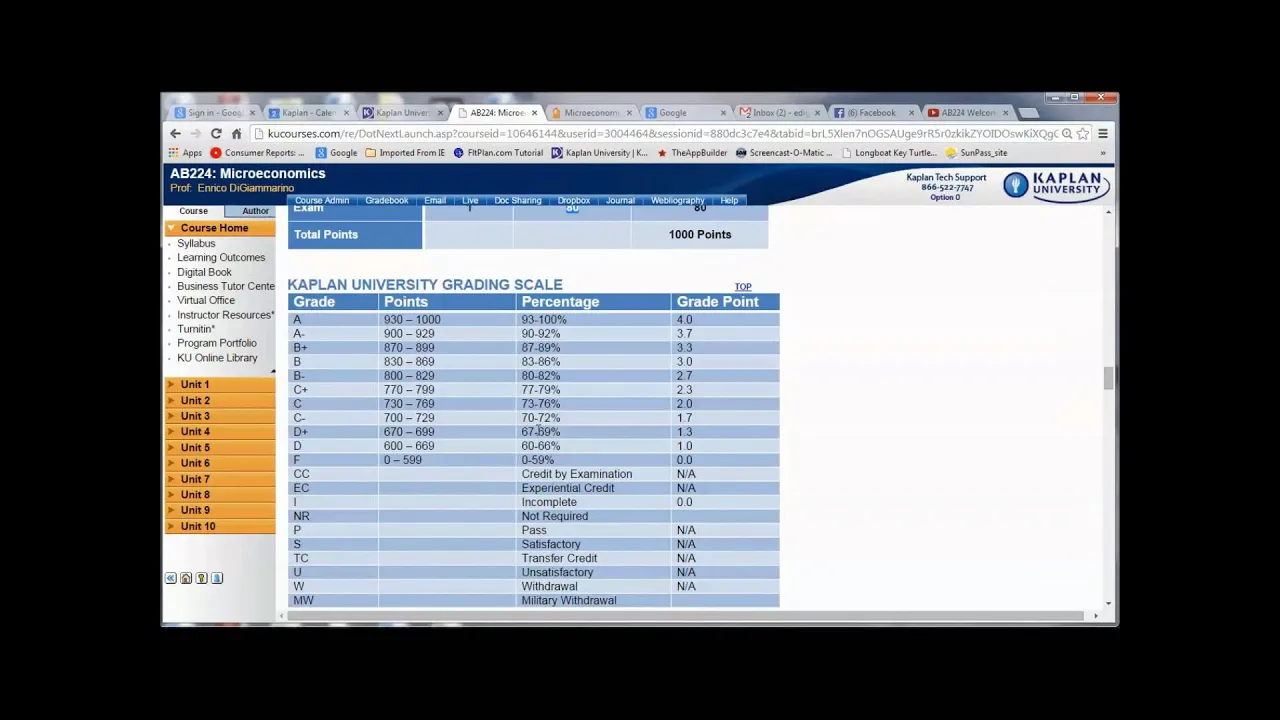Open the Google bookmark in bookmarks bar
Image resolution: width=1280 pixels, height=720 pixels.
point(336,153)
